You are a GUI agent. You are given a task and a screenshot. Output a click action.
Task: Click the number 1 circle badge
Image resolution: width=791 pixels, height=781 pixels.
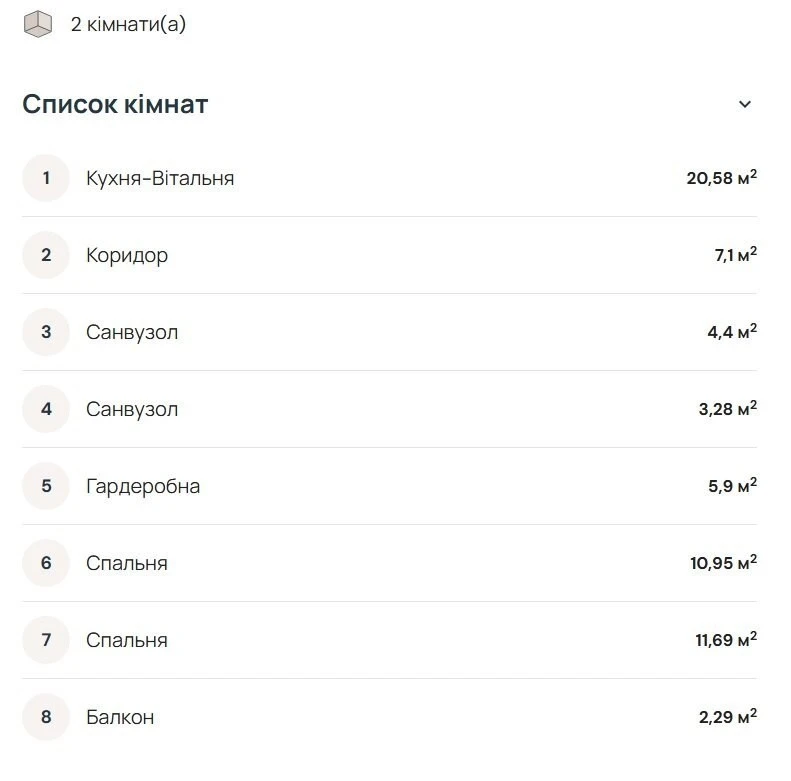tap(46, 178)
